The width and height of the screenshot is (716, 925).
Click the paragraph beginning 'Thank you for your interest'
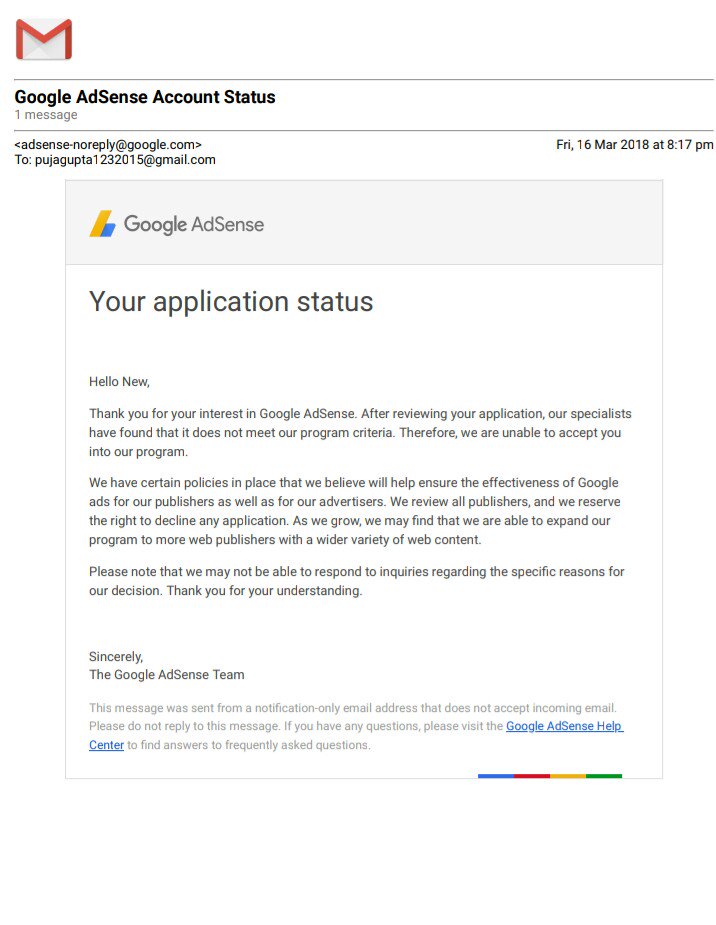coord(360,432)
